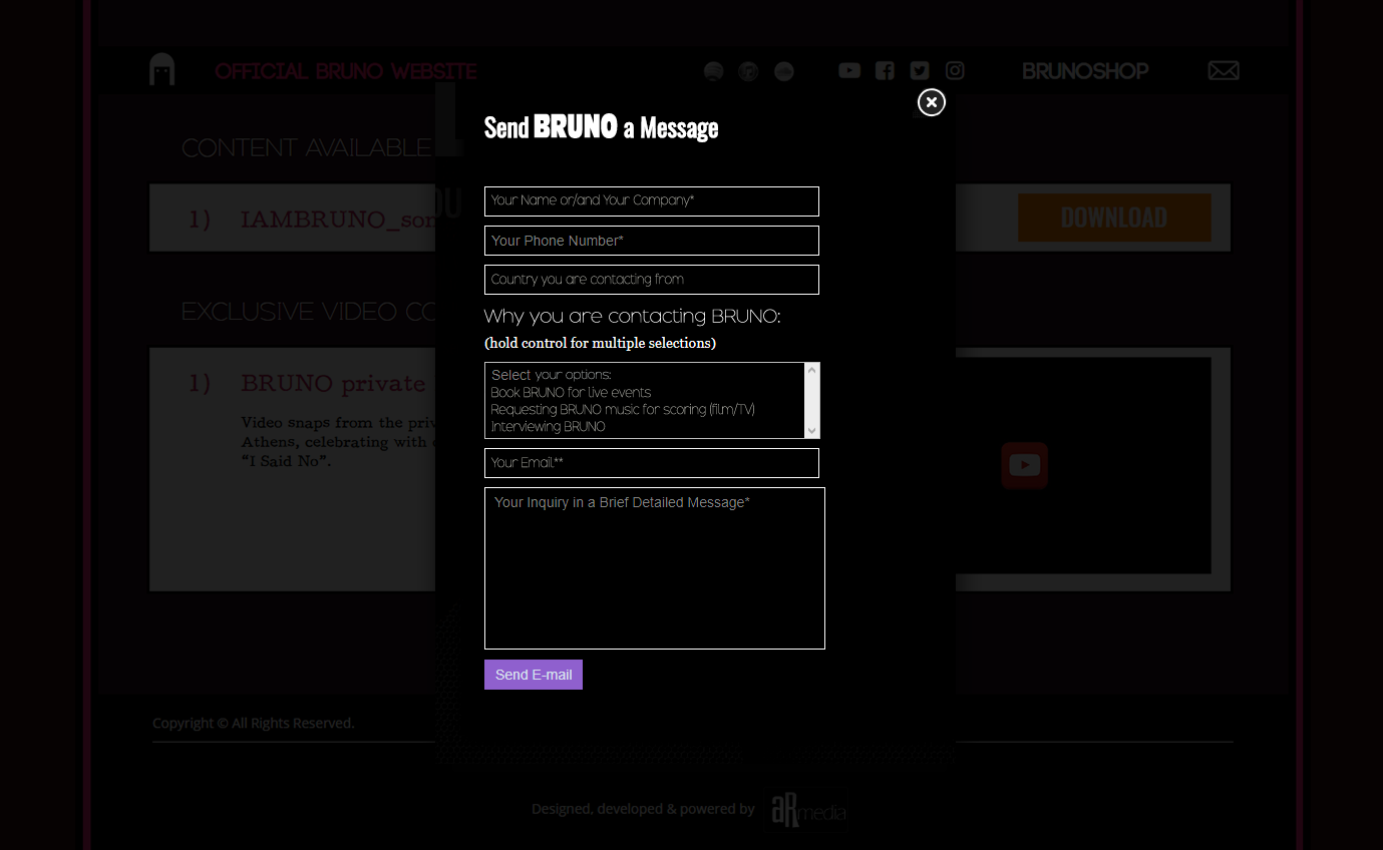Click the 'Your Name or/and Your Company' field
This screenshot has height=850, width=1383.
(x=651, y=201)
